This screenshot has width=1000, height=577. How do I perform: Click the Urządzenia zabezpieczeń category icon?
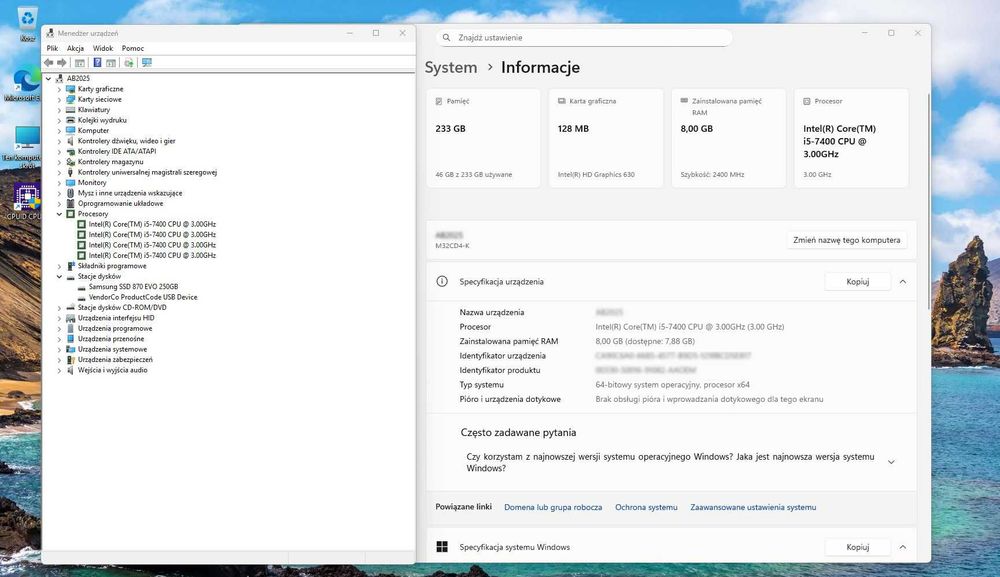(71, 360)
